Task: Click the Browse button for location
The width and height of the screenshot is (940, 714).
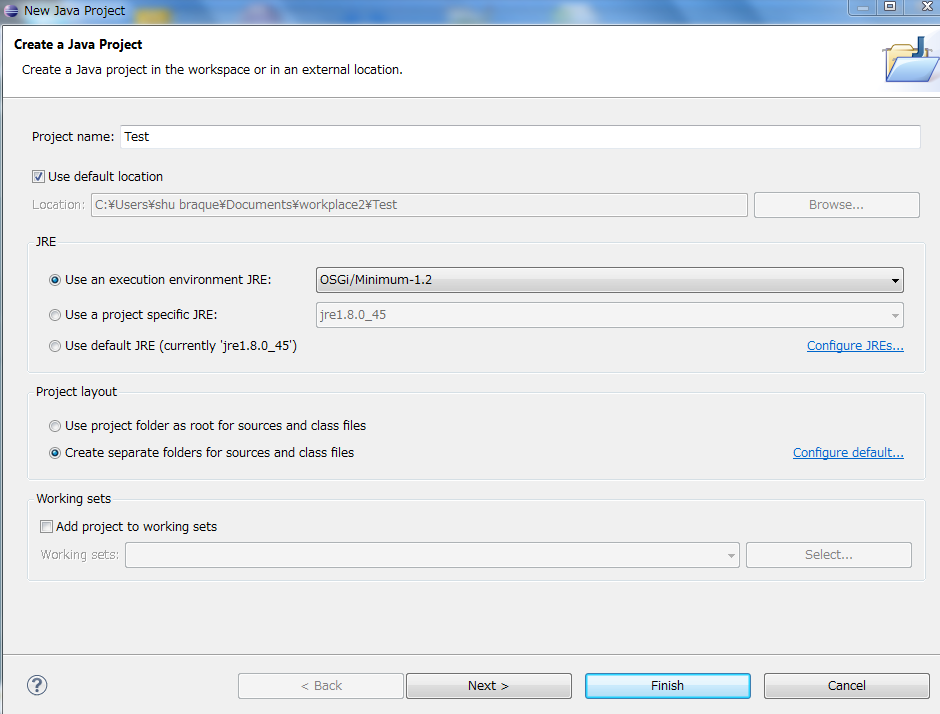Action: 836,204
